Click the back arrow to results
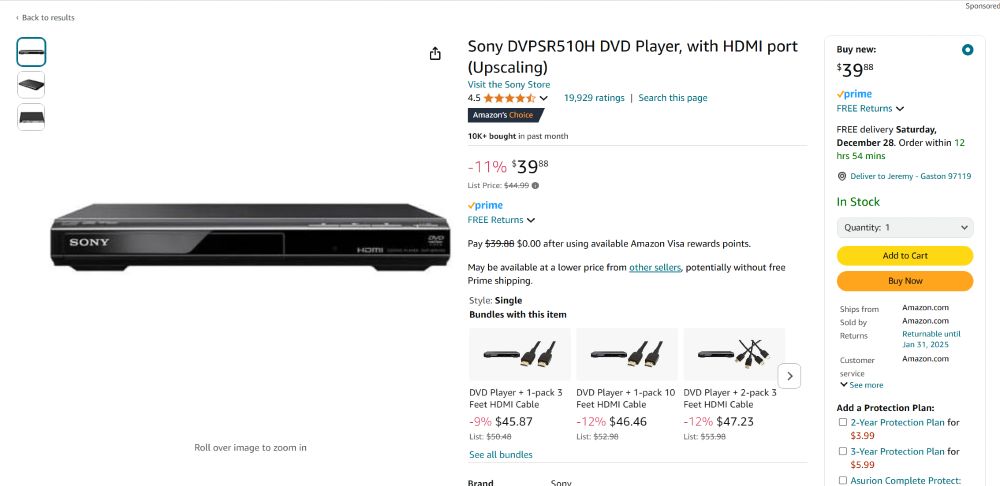This screenshot has height=486, width=1000. click(x=17, y=18)
